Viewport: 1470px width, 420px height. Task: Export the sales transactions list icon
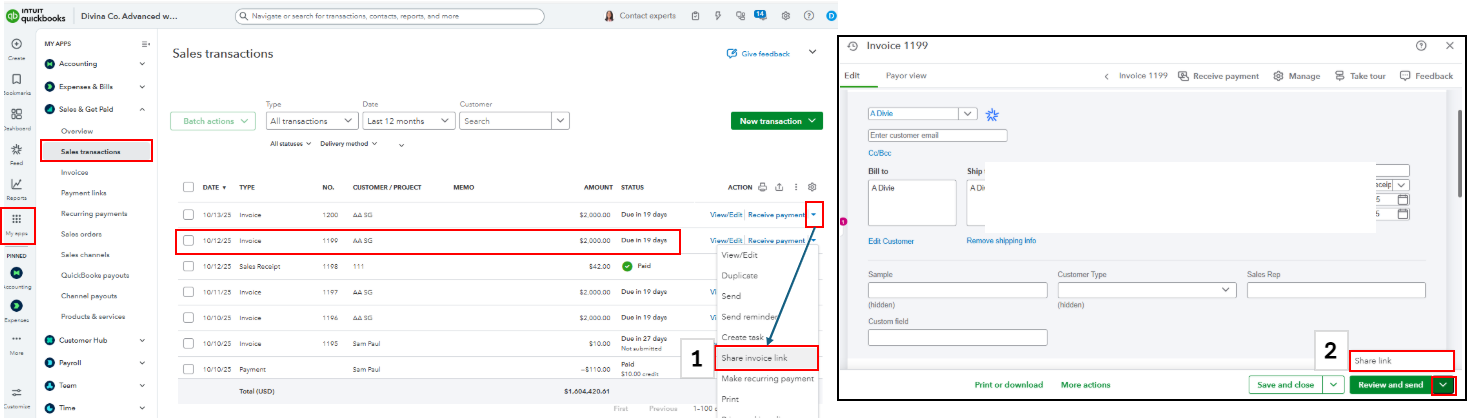click(x=779, y=187)
